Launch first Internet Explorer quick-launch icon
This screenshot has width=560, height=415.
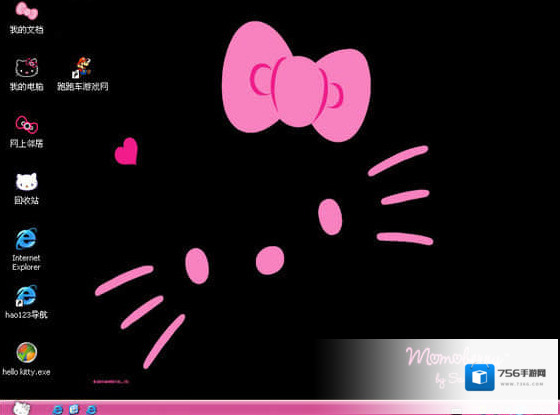pyautogui.click(x=57, y=409)
